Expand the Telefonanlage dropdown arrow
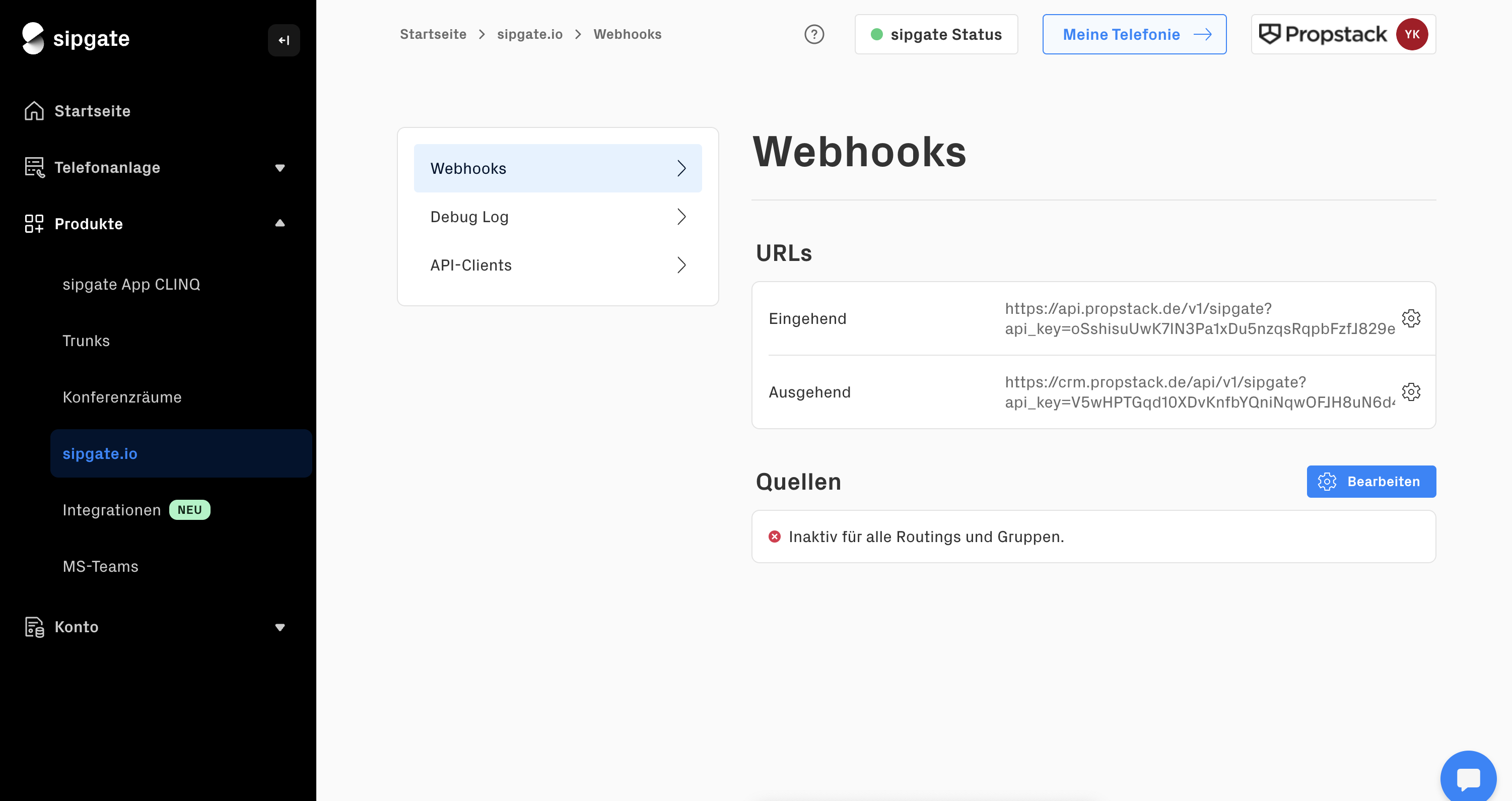 click(280, 168)
